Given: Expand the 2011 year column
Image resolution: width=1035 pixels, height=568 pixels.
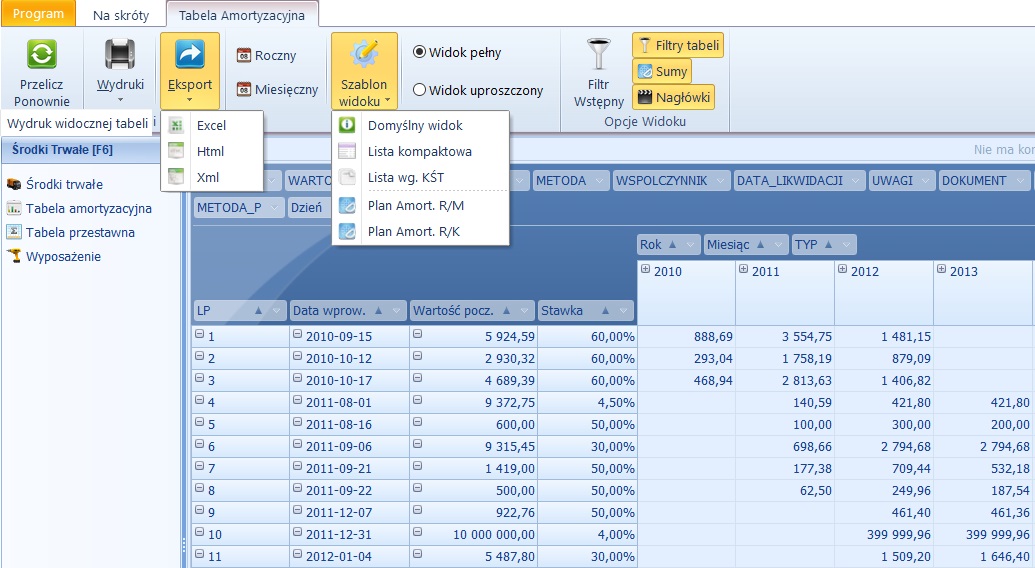Looking at the screenshot, I should click(744, 270).
